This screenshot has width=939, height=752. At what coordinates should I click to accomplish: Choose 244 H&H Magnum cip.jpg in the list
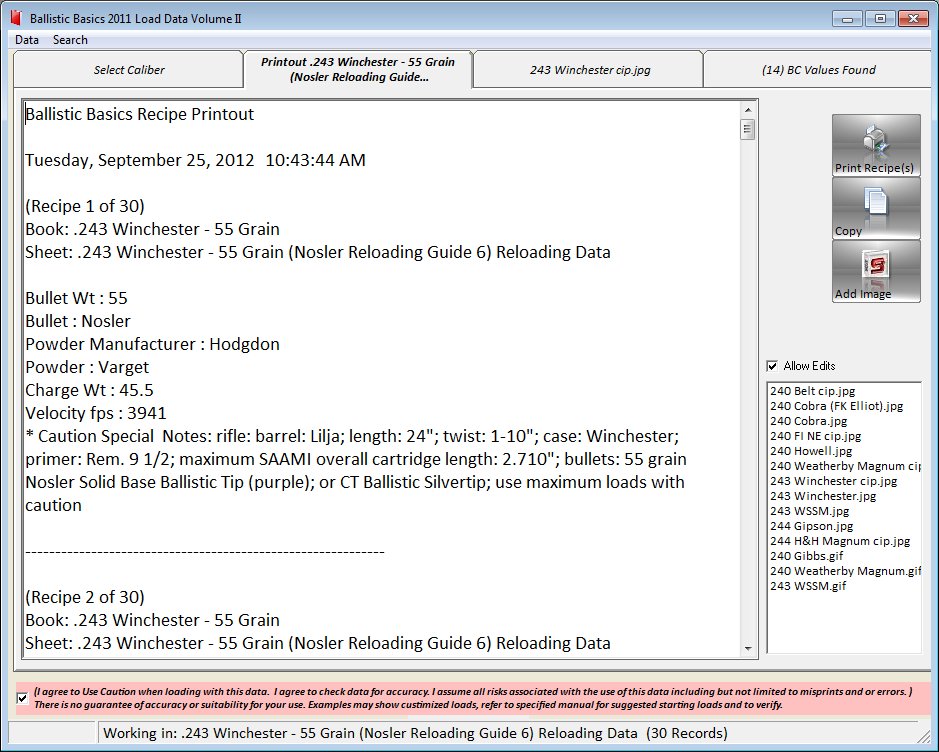point(839,541)
